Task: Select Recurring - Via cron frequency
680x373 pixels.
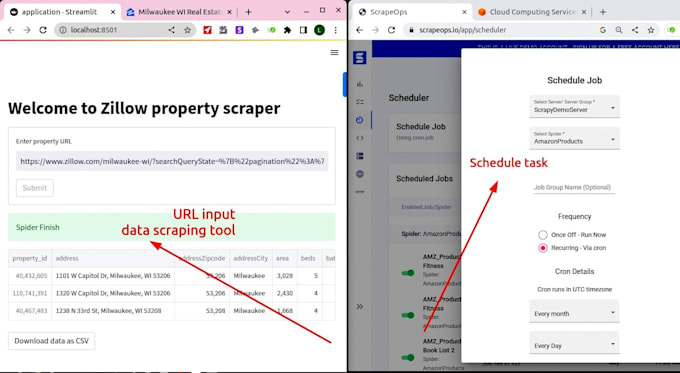Action: click(543, 248)
